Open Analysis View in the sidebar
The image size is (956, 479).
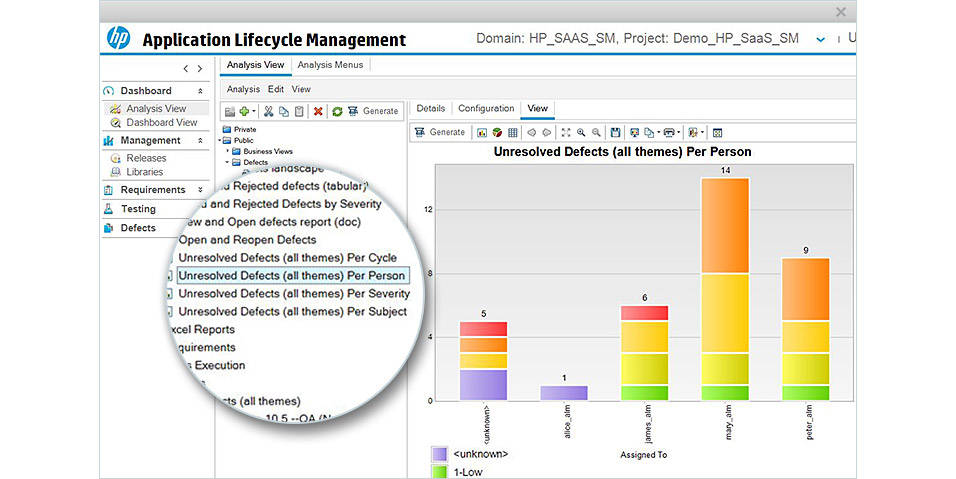pyautogui.click(x=156, y=108)
